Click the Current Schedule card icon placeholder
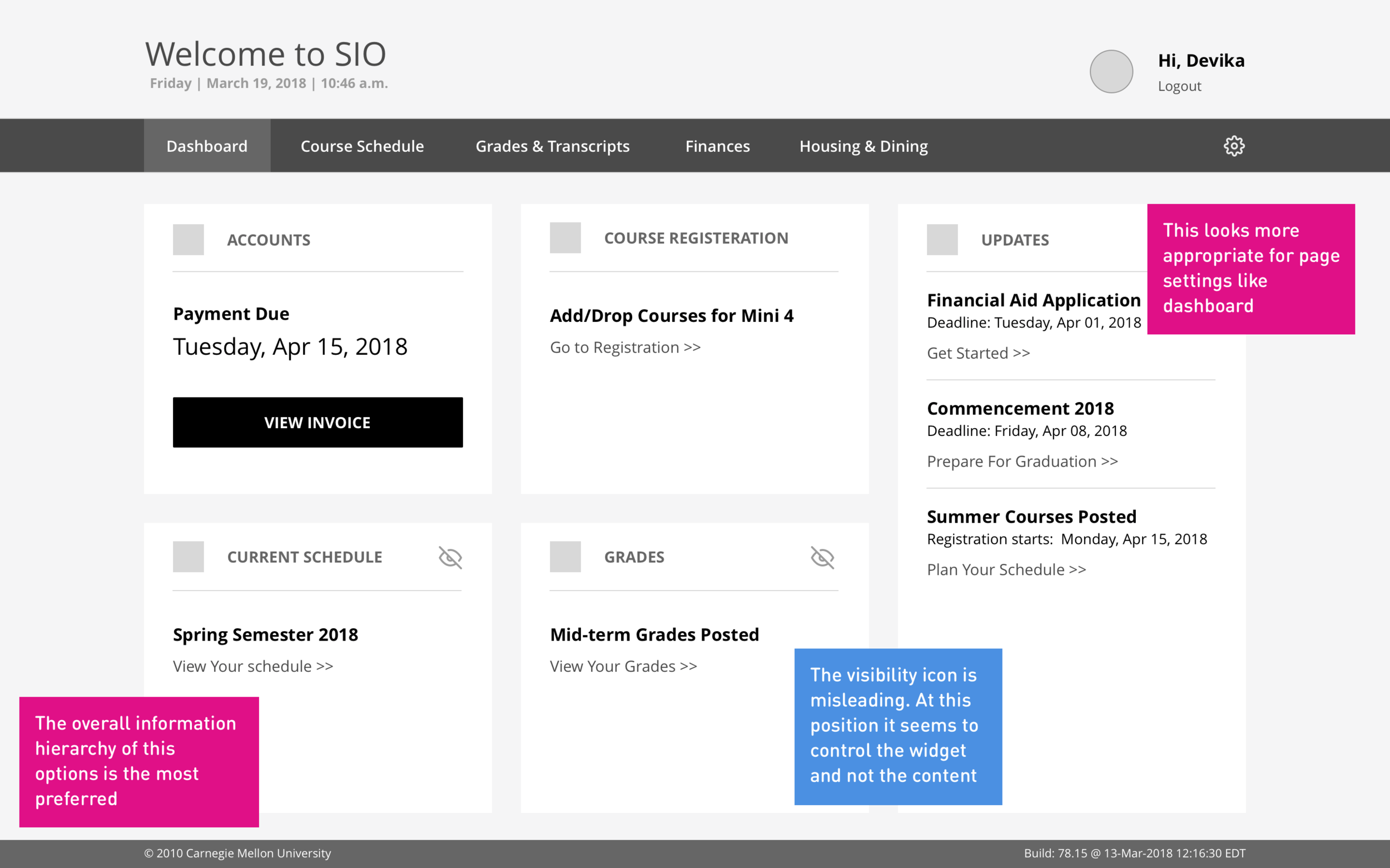Image resolution: width=1390 pixels, height=868 pixels. point(188,556)
